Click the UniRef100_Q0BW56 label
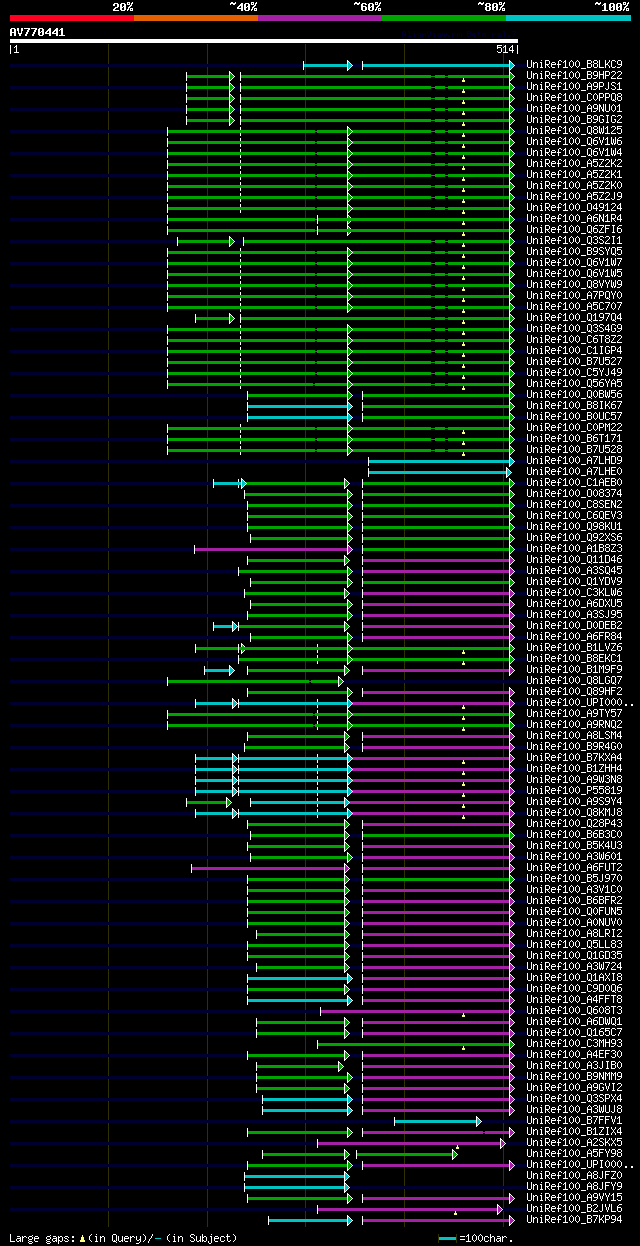The image size is (640, 1246). (574, 394)
